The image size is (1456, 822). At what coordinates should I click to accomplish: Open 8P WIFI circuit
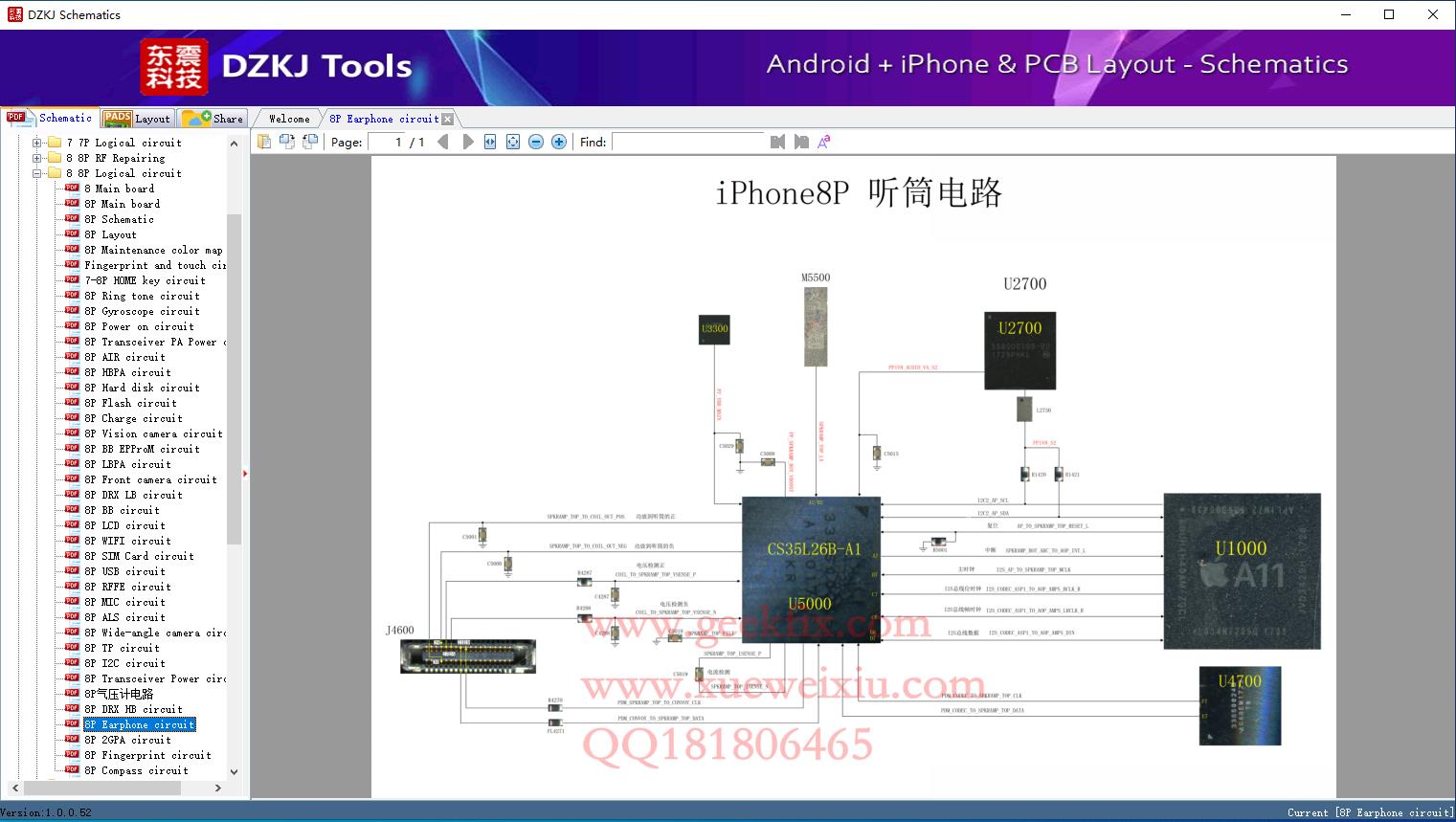127,541
